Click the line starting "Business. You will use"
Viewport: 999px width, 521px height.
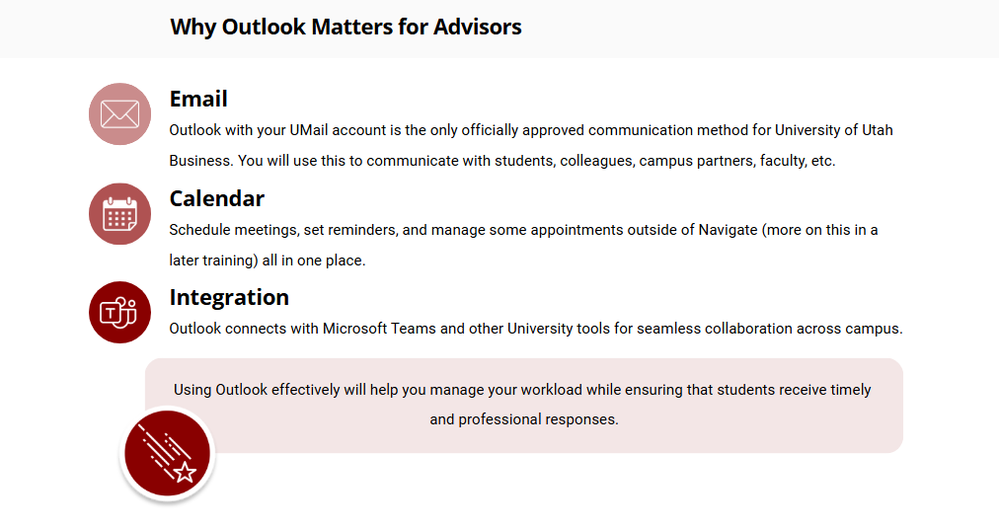click(x=502, y=161)
